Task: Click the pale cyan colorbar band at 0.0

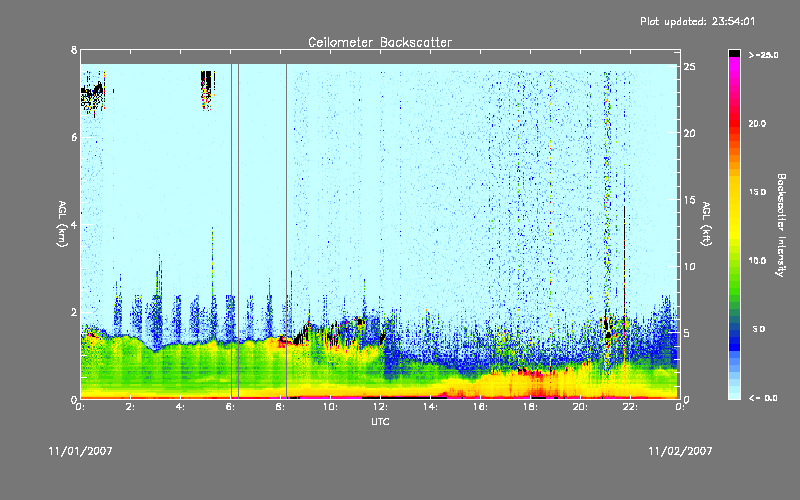Action: pos(734,394)
